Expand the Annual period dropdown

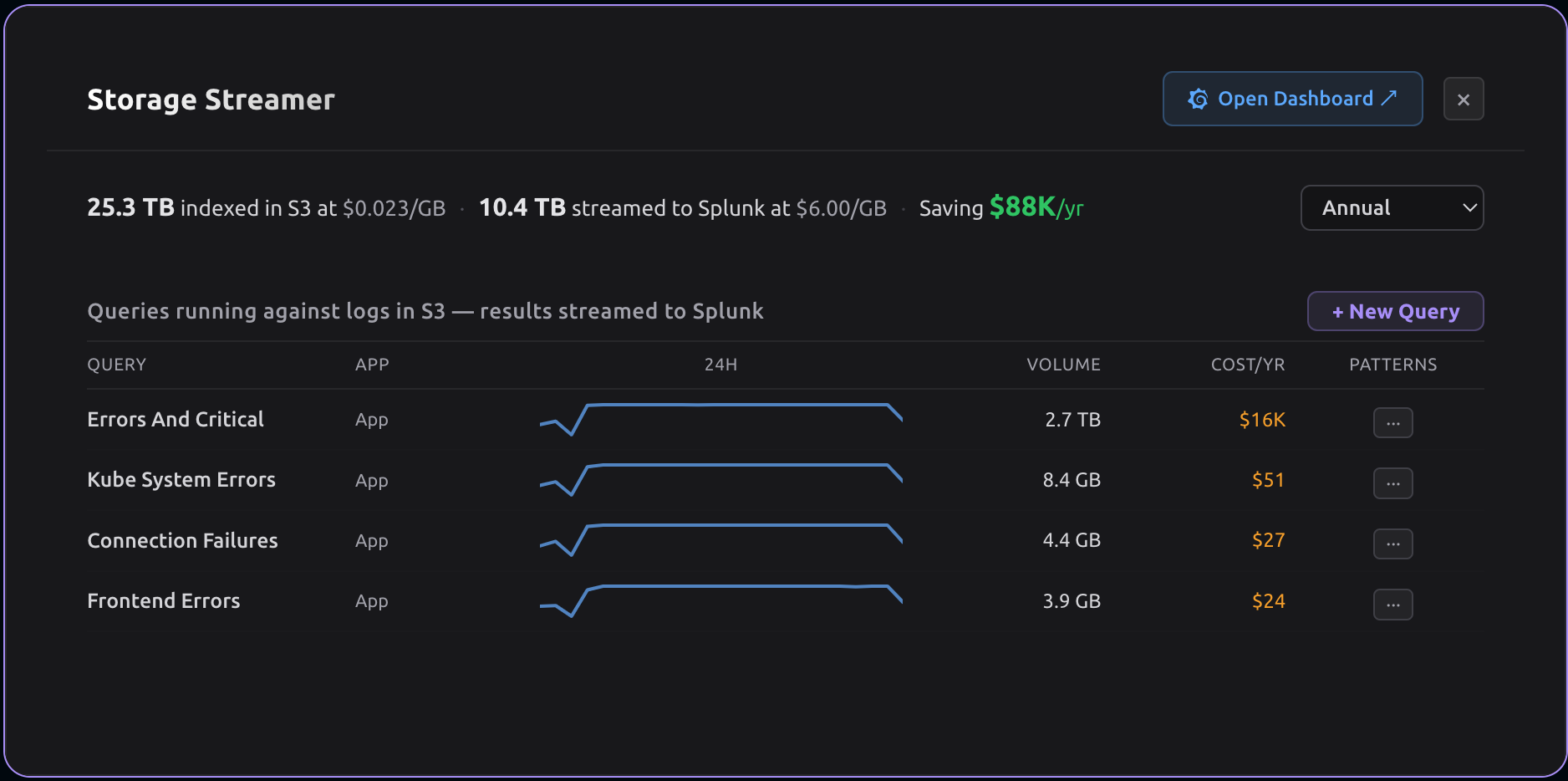(1391, 207)
